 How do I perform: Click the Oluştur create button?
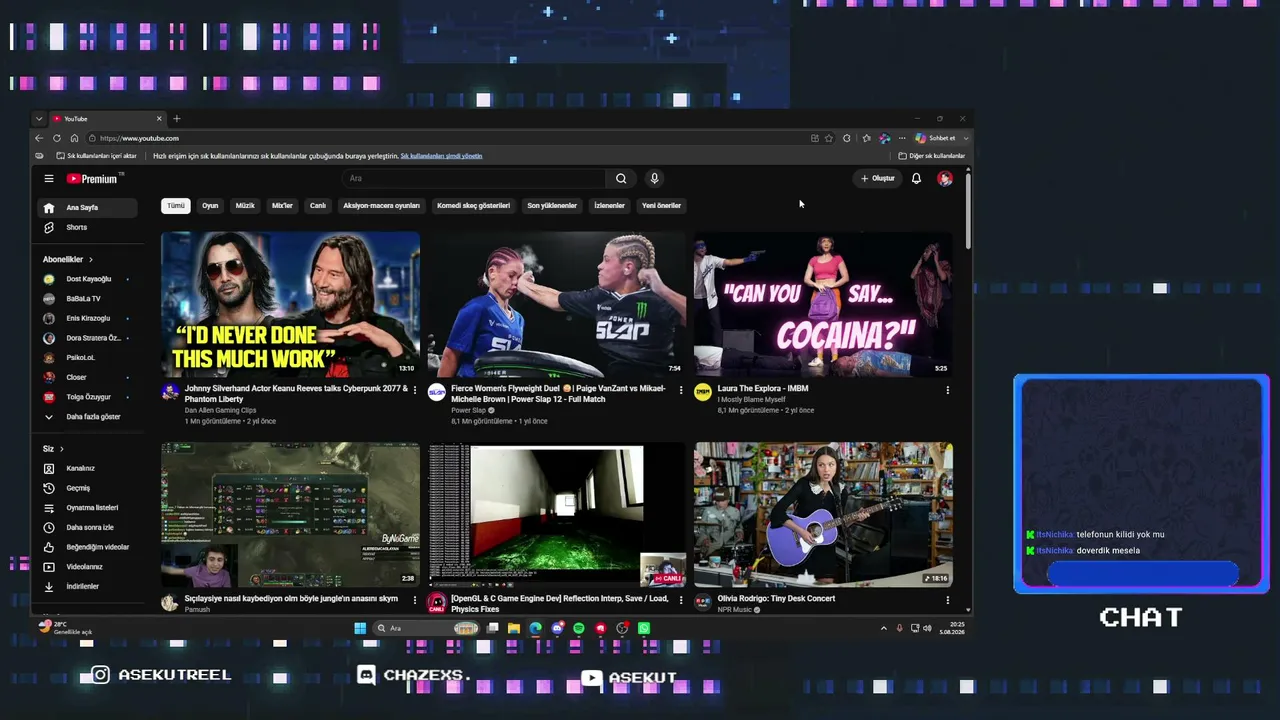coord(878,179)
